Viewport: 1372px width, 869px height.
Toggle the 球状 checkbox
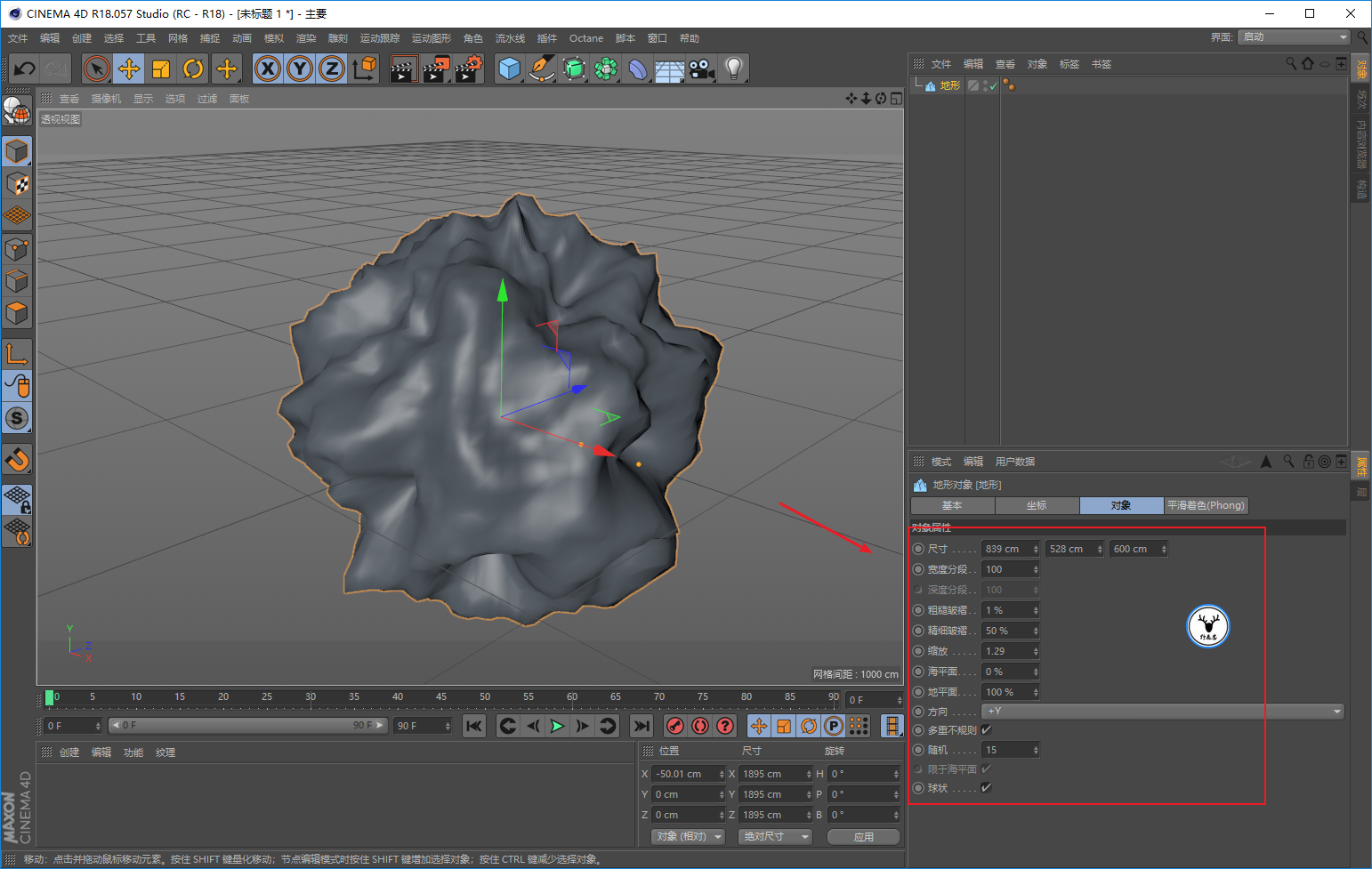[986, 788]
